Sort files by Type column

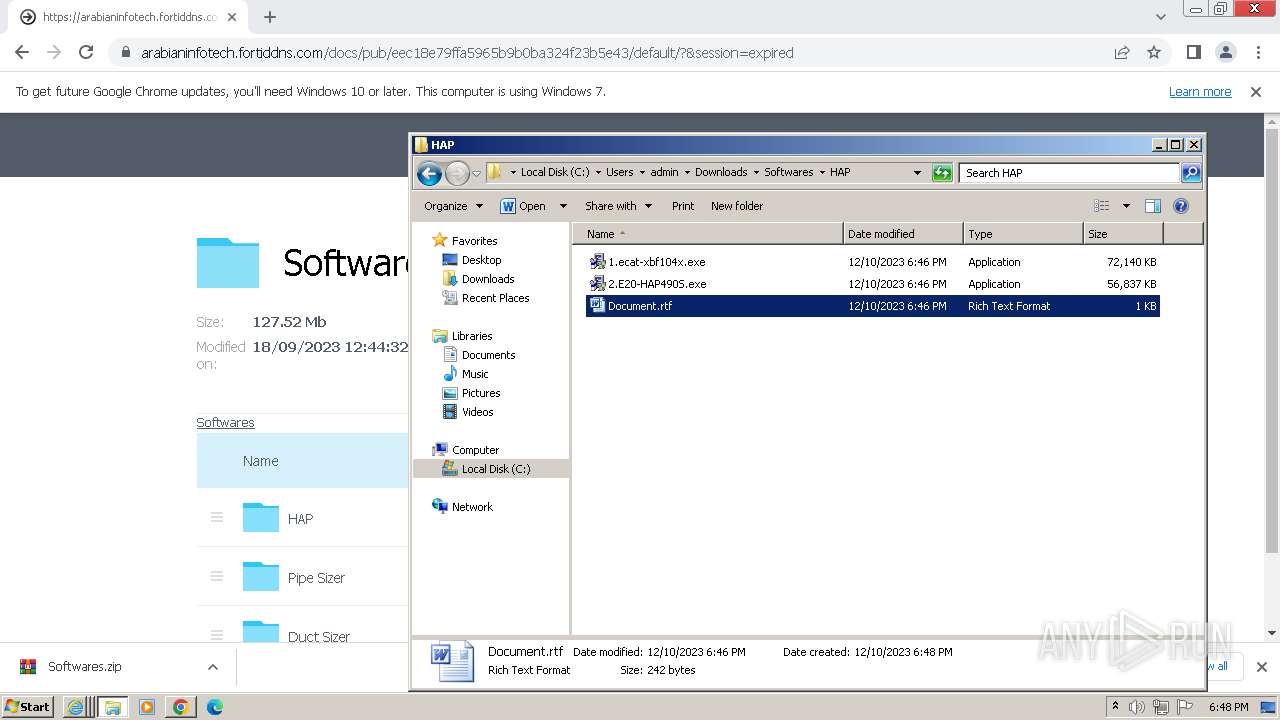[1023, 234]
